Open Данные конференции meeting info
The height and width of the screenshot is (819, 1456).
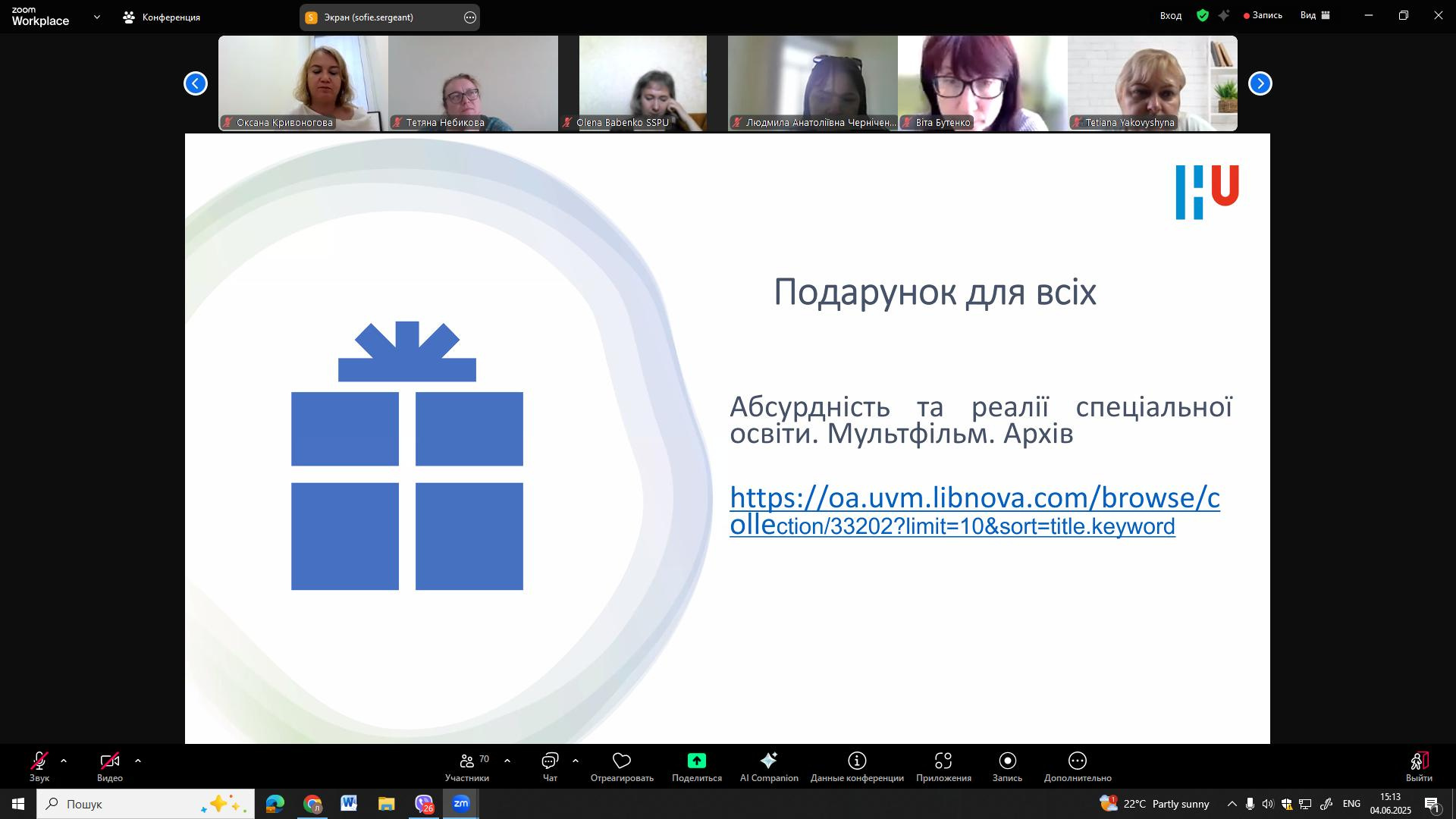[857, 767]
